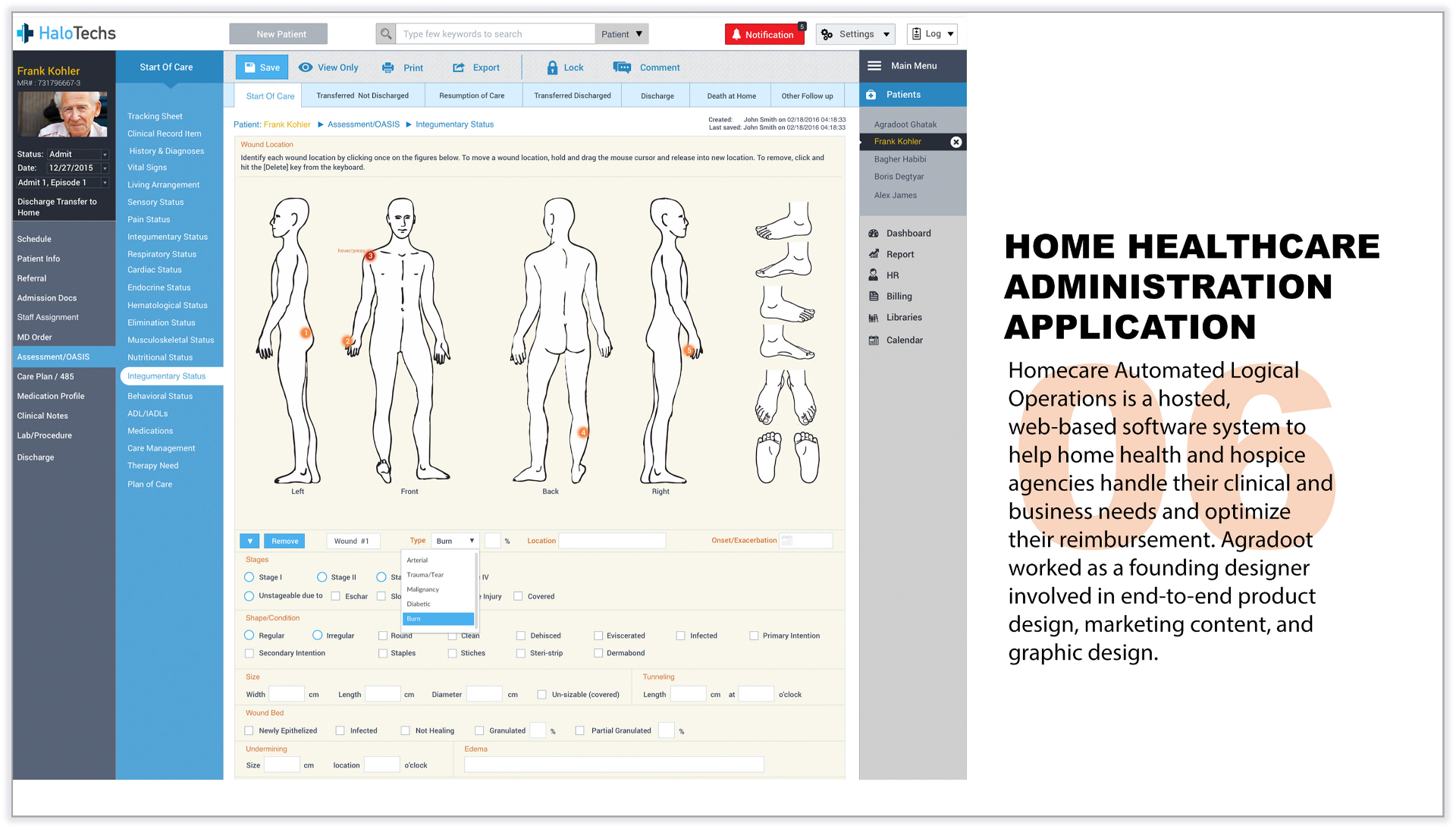The width and height of the screenshot is (1456, 829).
Task: Click the search magnifier icon
Action: (386, 34)
